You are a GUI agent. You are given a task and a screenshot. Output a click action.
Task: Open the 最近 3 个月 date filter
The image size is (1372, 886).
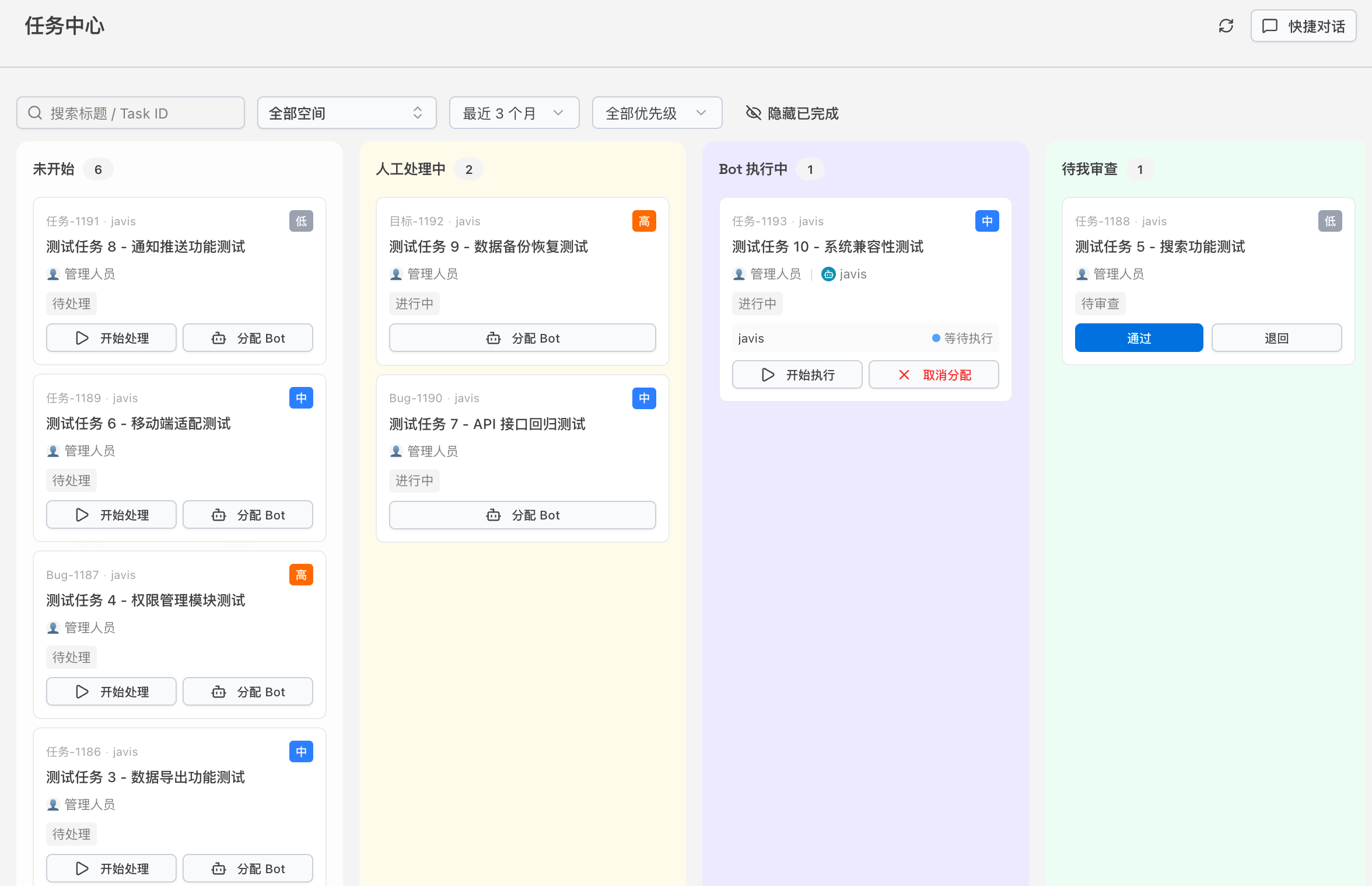[513, 113]
